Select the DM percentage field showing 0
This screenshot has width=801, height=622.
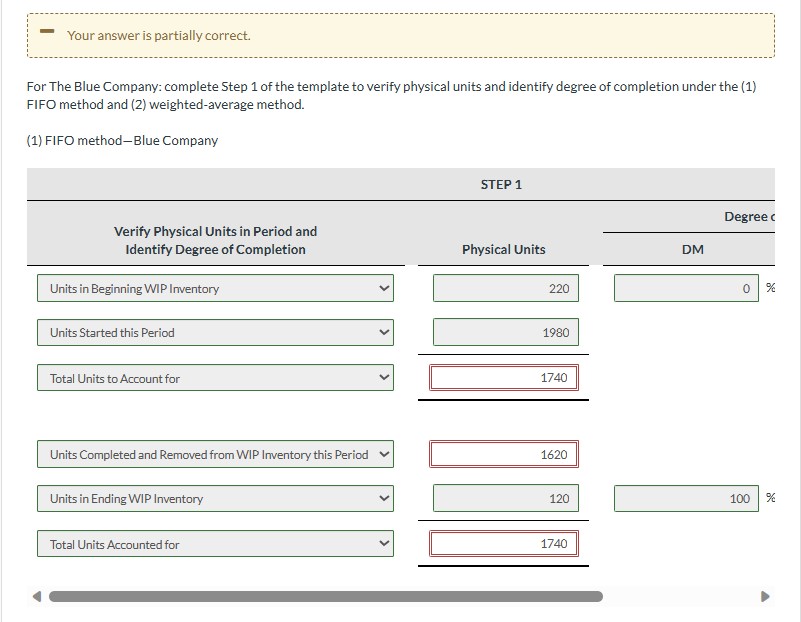click(x=686, y=288)
